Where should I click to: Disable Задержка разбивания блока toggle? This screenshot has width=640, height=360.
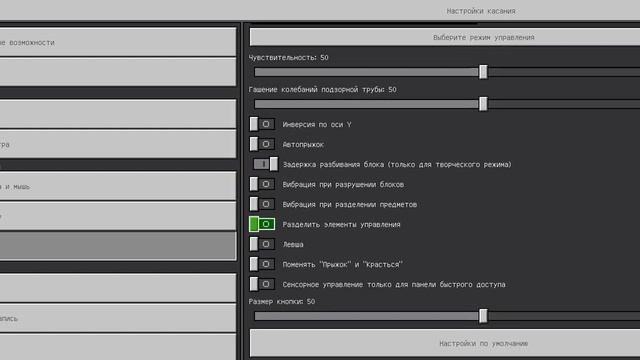[265, 164]
